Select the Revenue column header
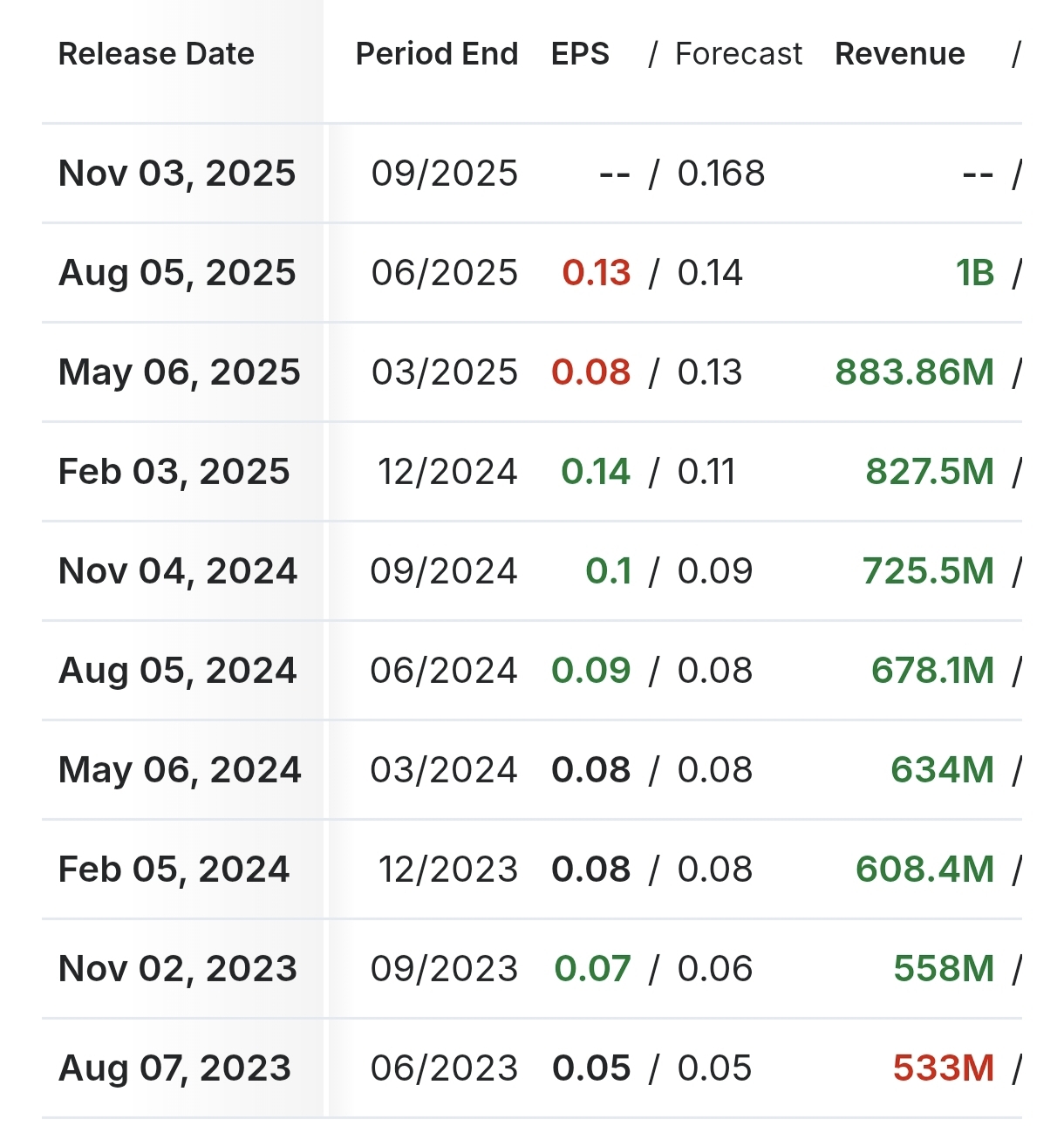This screenshot has width=1064, height=1126. point(899,54)
